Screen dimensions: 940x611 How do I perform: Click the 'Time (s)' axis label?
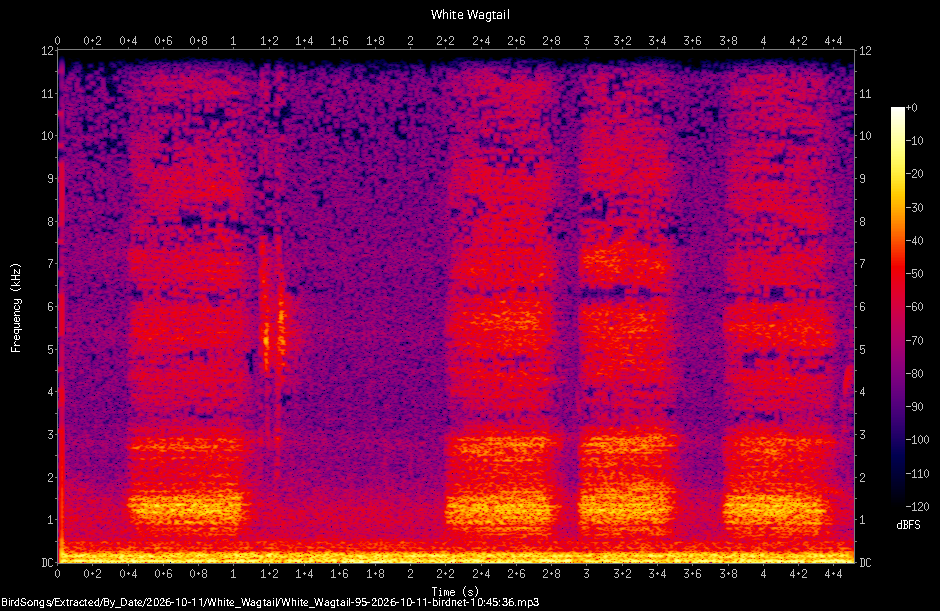(456, 592)
